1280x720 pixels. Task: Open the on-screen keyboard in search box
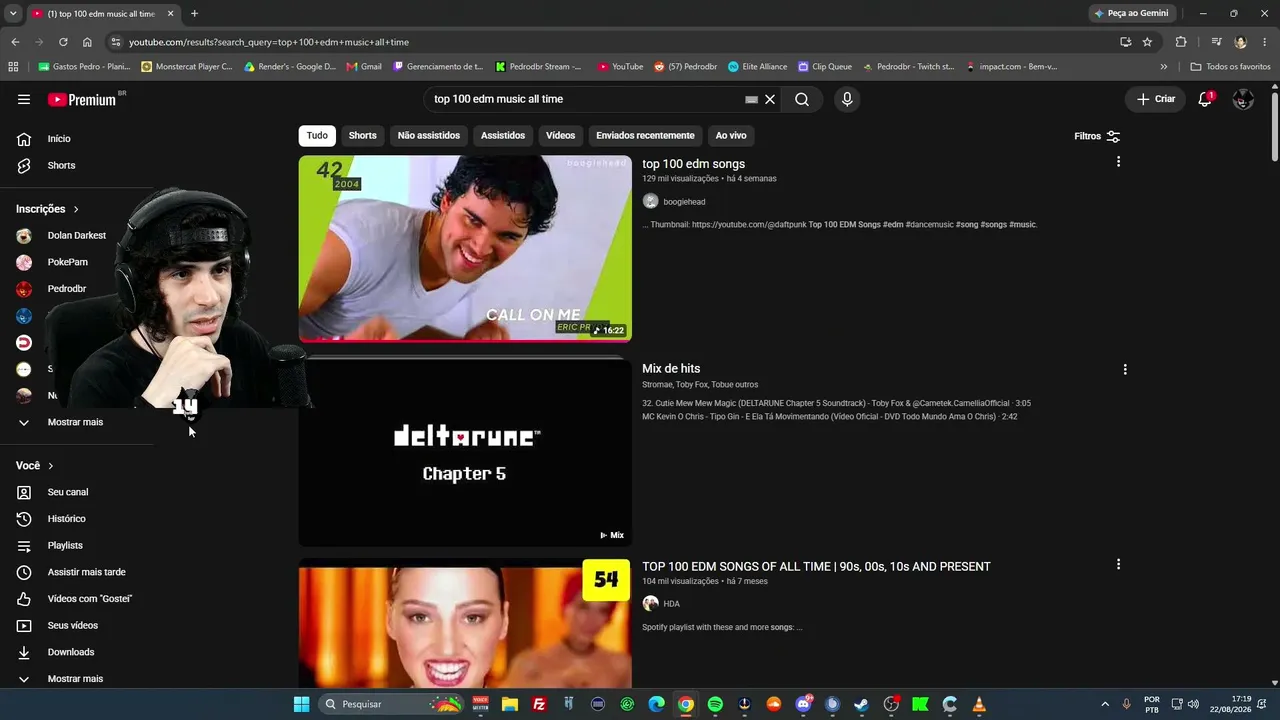click(x=751, y=99)
